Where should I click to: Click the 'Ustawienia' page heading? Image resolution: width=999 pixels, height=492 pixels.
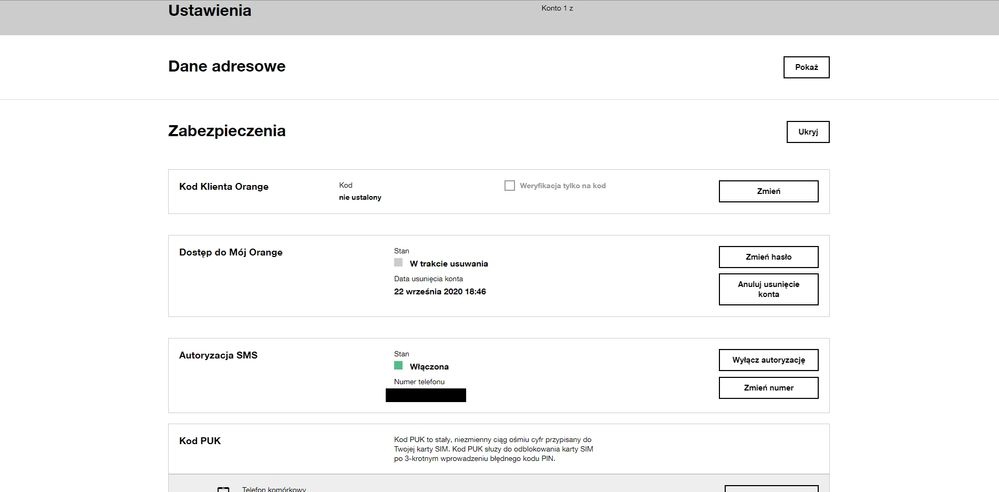210,12
